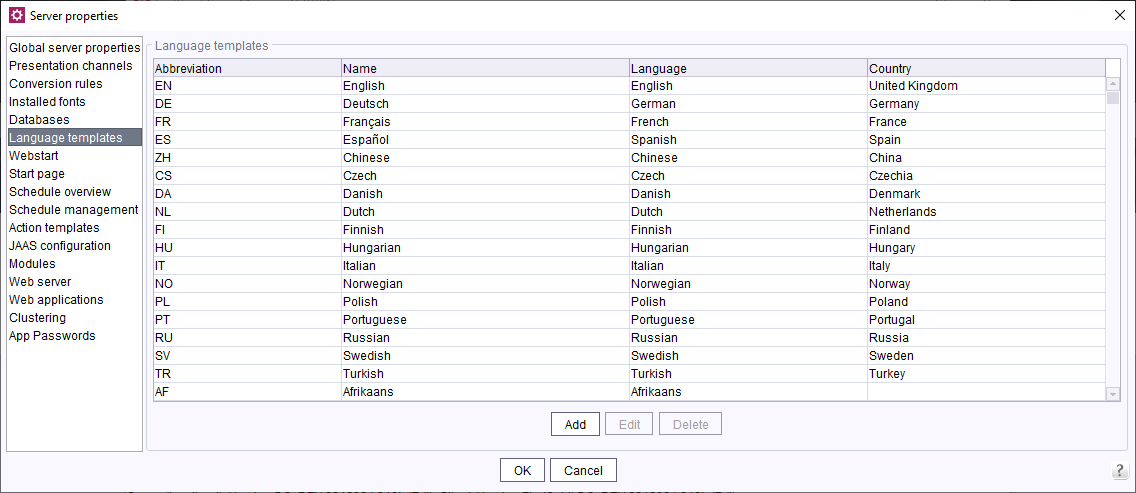1136x493 pixels.
Task: Click the Sweden country cell
Action: (987, 355)
